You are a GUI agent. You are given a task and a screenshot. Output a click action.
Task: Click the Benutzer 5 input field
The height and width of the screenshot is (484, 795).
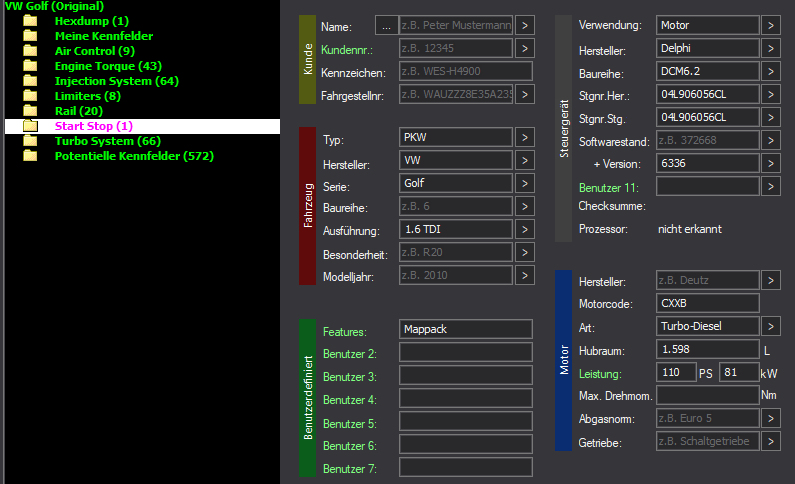coord(466,421)
